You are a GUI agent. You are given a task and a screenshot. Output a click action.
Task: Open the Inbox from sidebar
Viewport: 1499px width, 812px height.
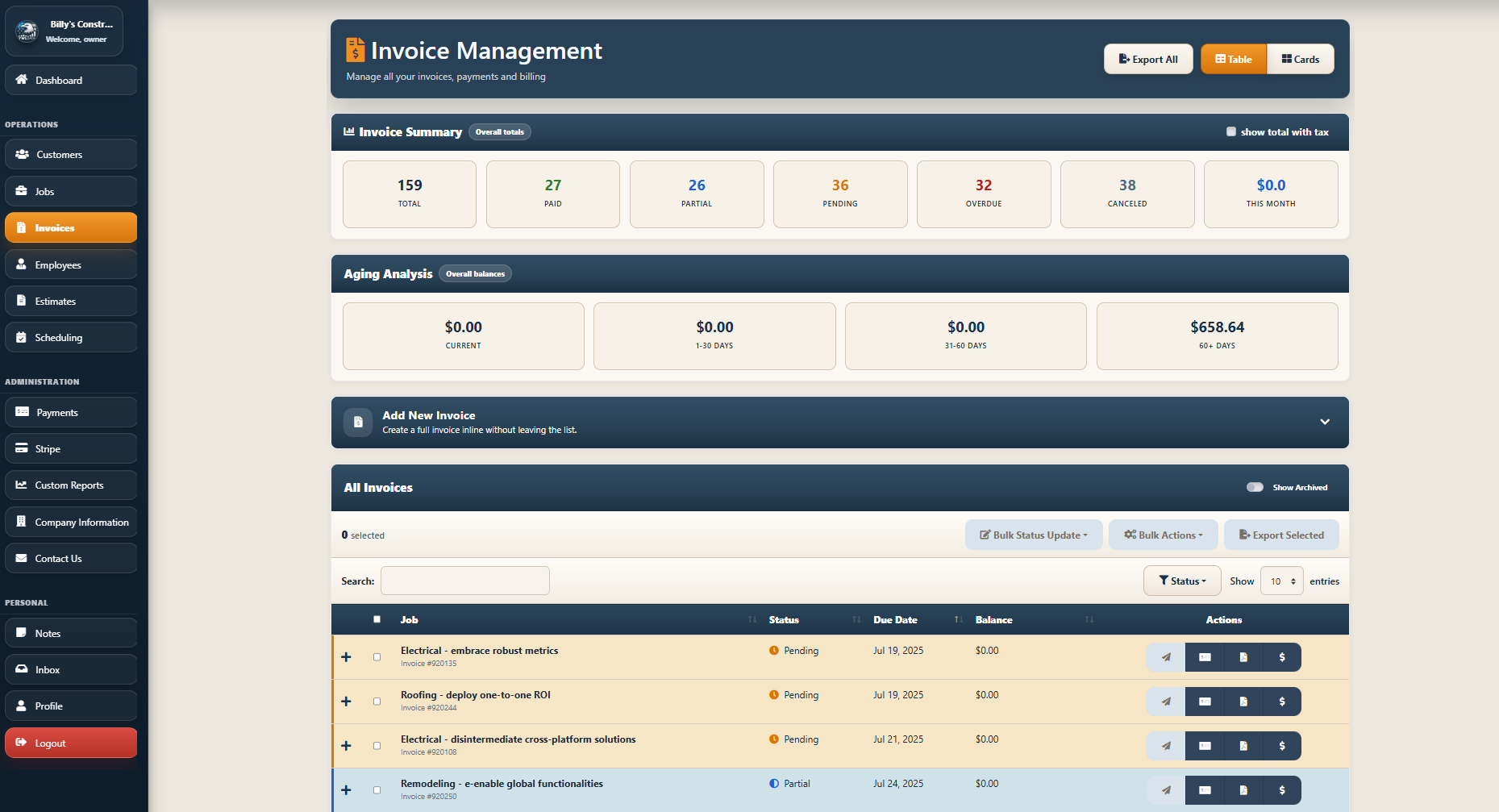(70, 669)
